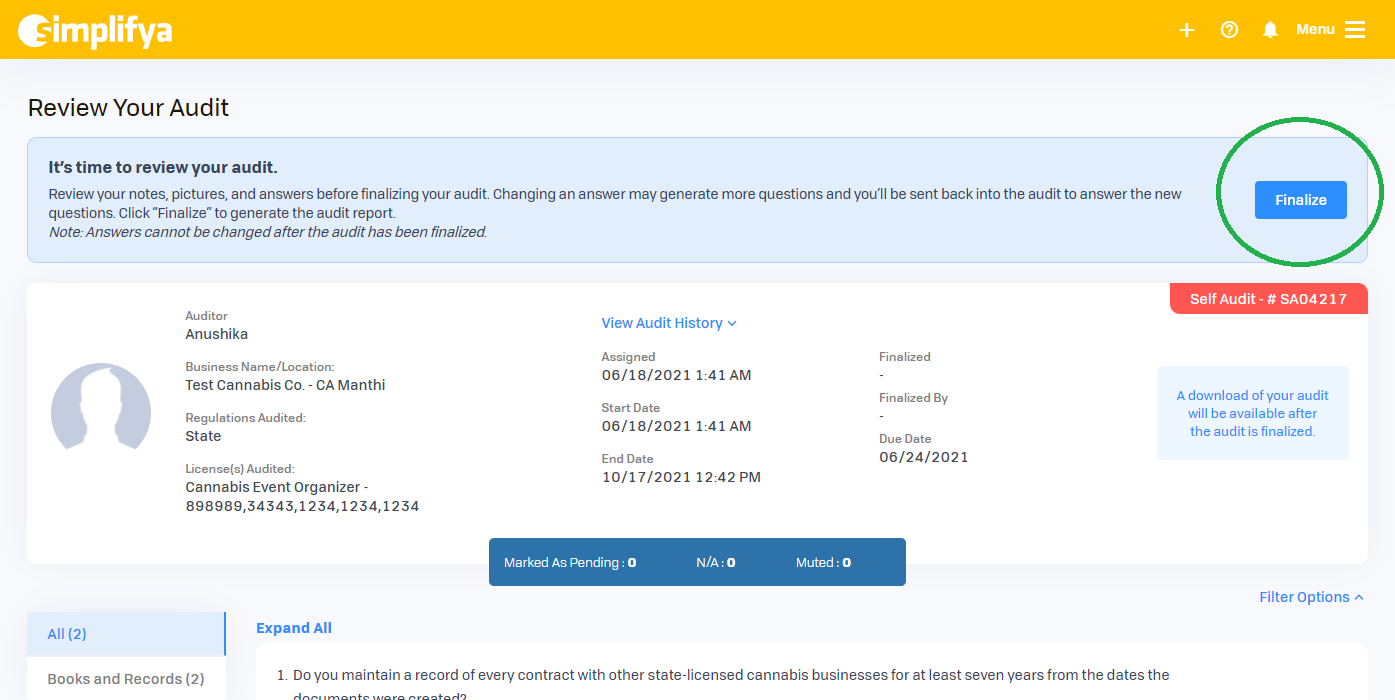Click the auditor name Anushika
Image resolution: width=1395 pixels, height=700 pixels.
(x=216, y=334)
